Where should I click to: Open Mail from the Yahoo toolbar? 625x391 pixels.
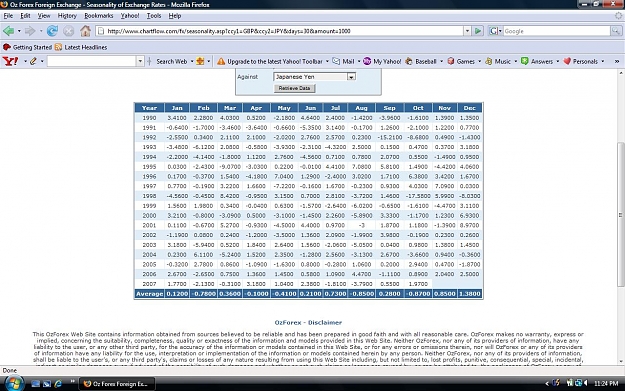(344, 61)
